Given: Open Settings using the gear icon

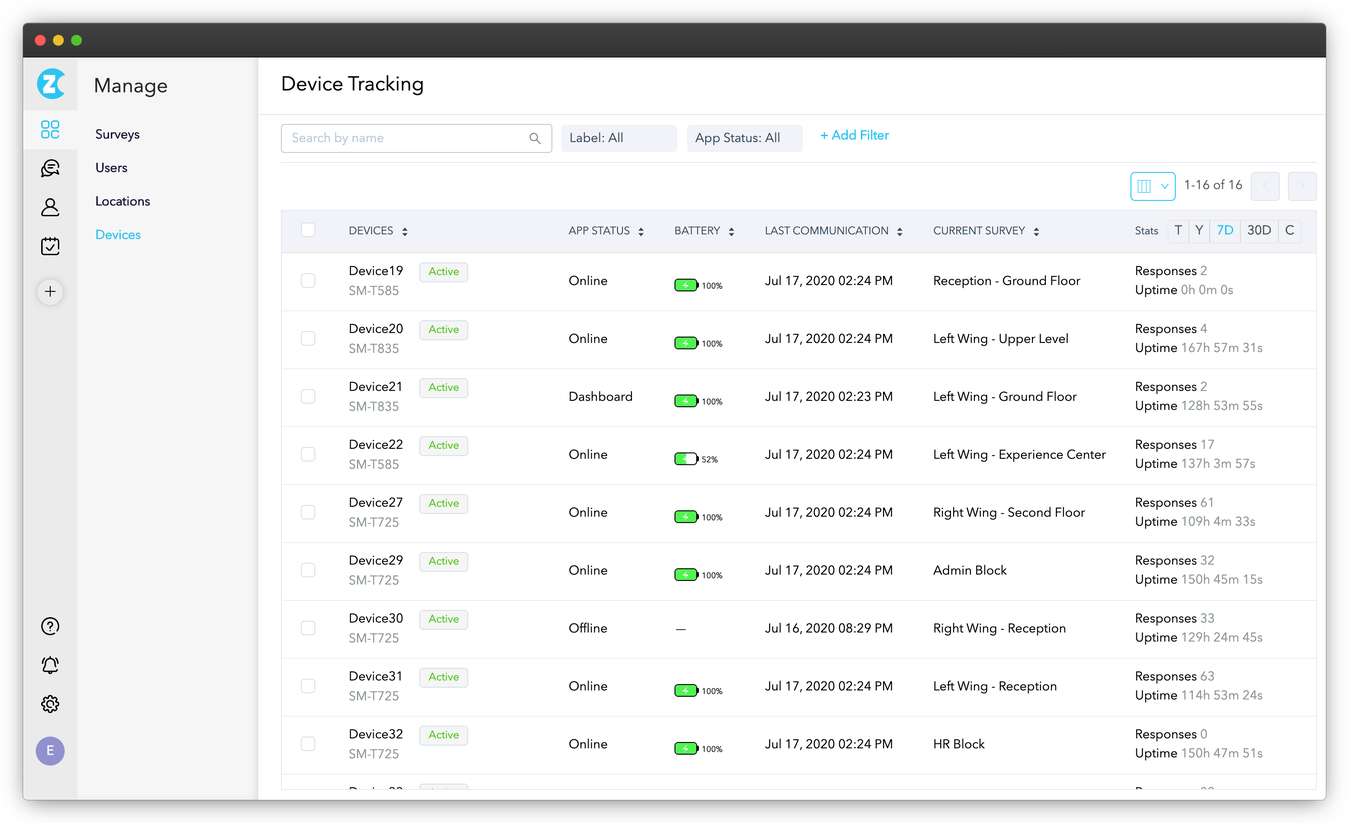Looking at the screenshot, I should 50,703.
